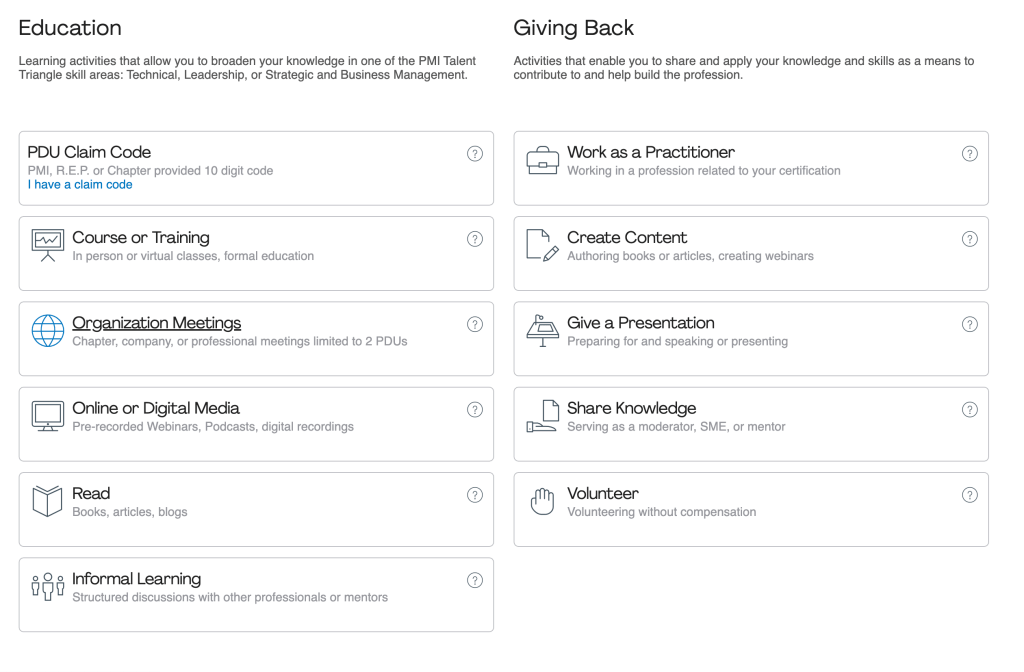Click the Read open book icon
The height and width of the screenshot is (672, 1024).
pos(47,501)
